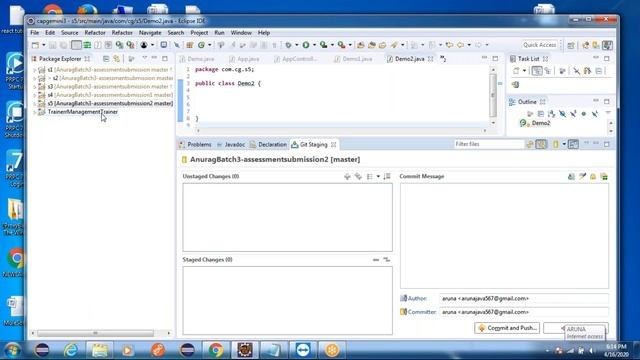Open the New wizard dropdown arrow

pos(43,45)
